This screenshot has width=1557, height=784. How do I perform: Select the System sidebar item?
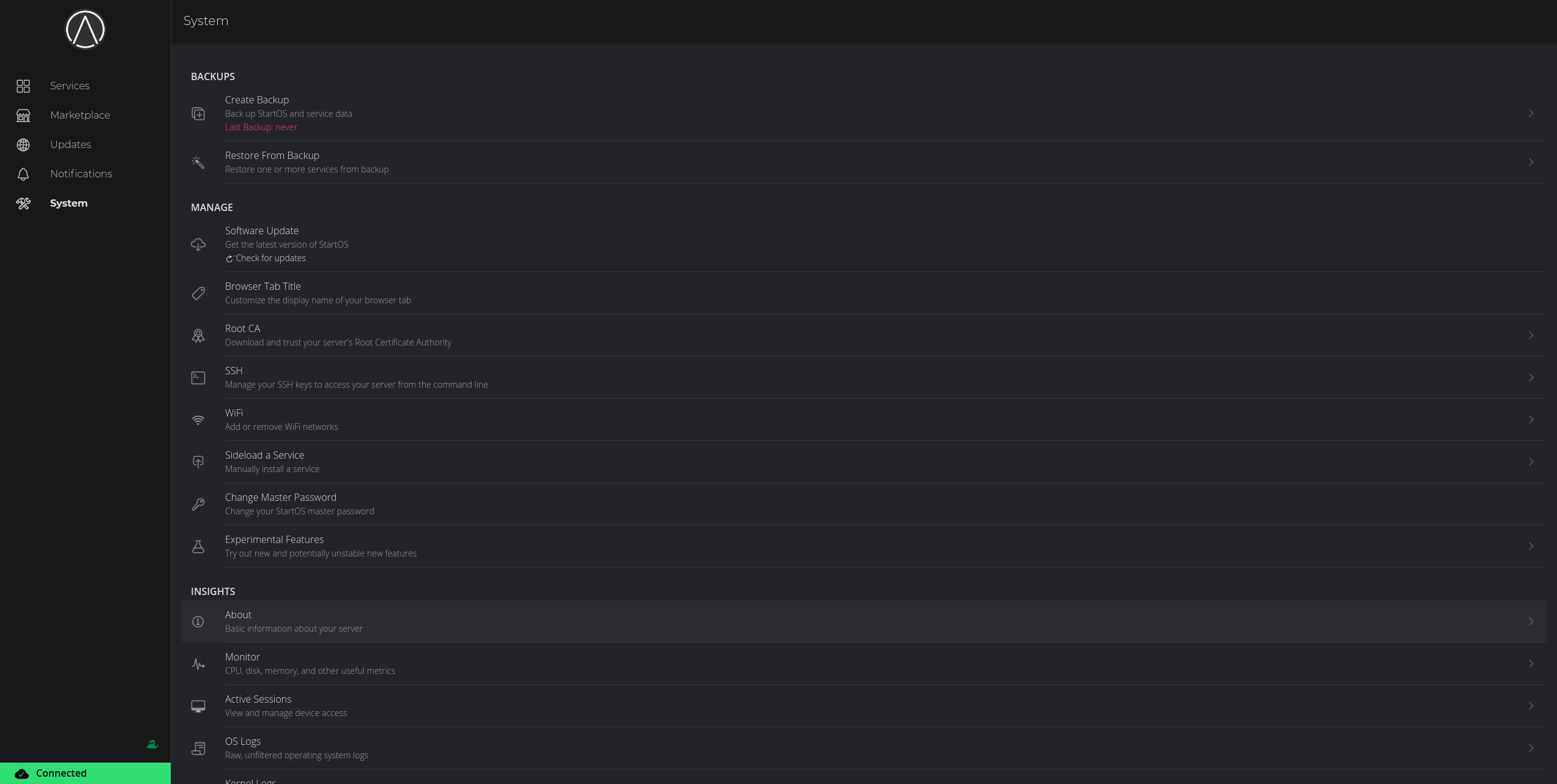[x=69, y=203]
